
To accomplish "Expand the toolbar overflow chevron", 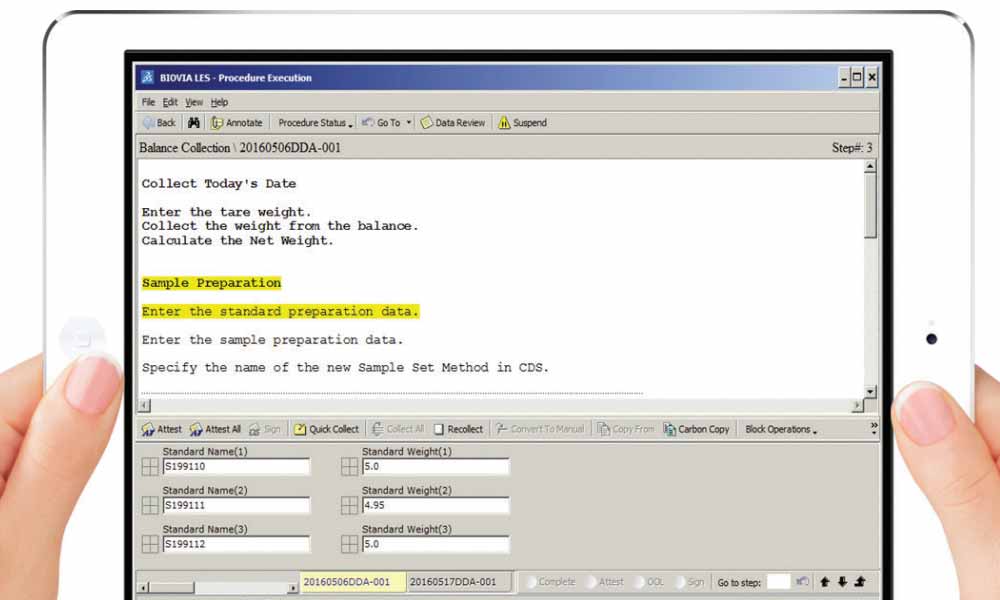I will click(x=873, y=428).
